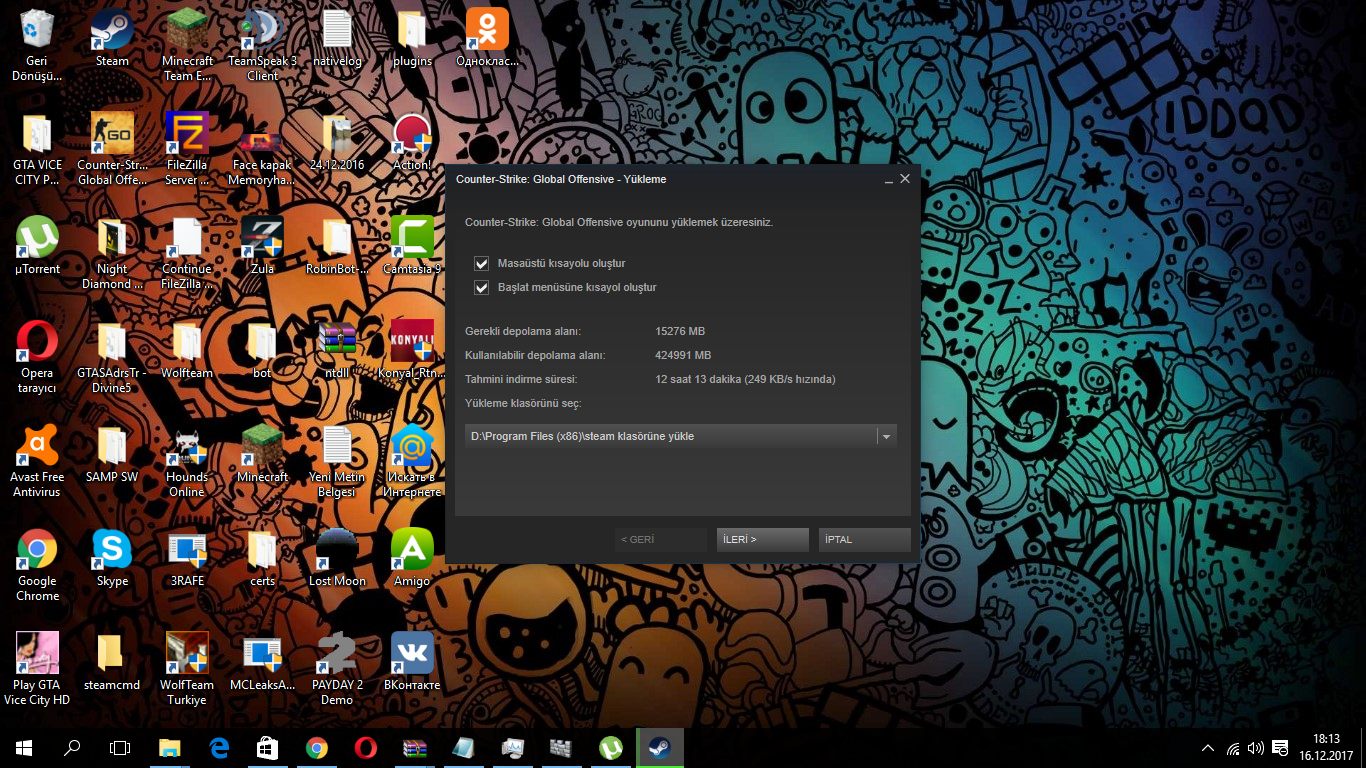Show hidden system tray icons
This screenshot has width=1366, height=768.
tap(1208, 748)
